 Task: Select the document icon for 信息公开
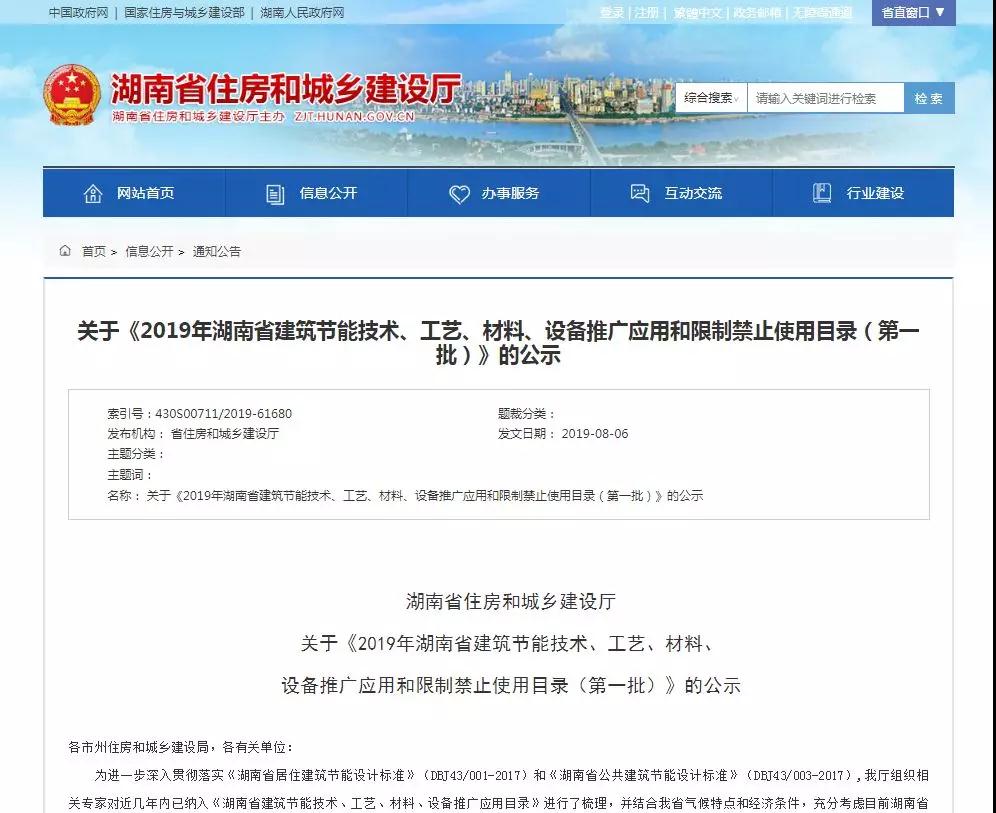[272, 194]
